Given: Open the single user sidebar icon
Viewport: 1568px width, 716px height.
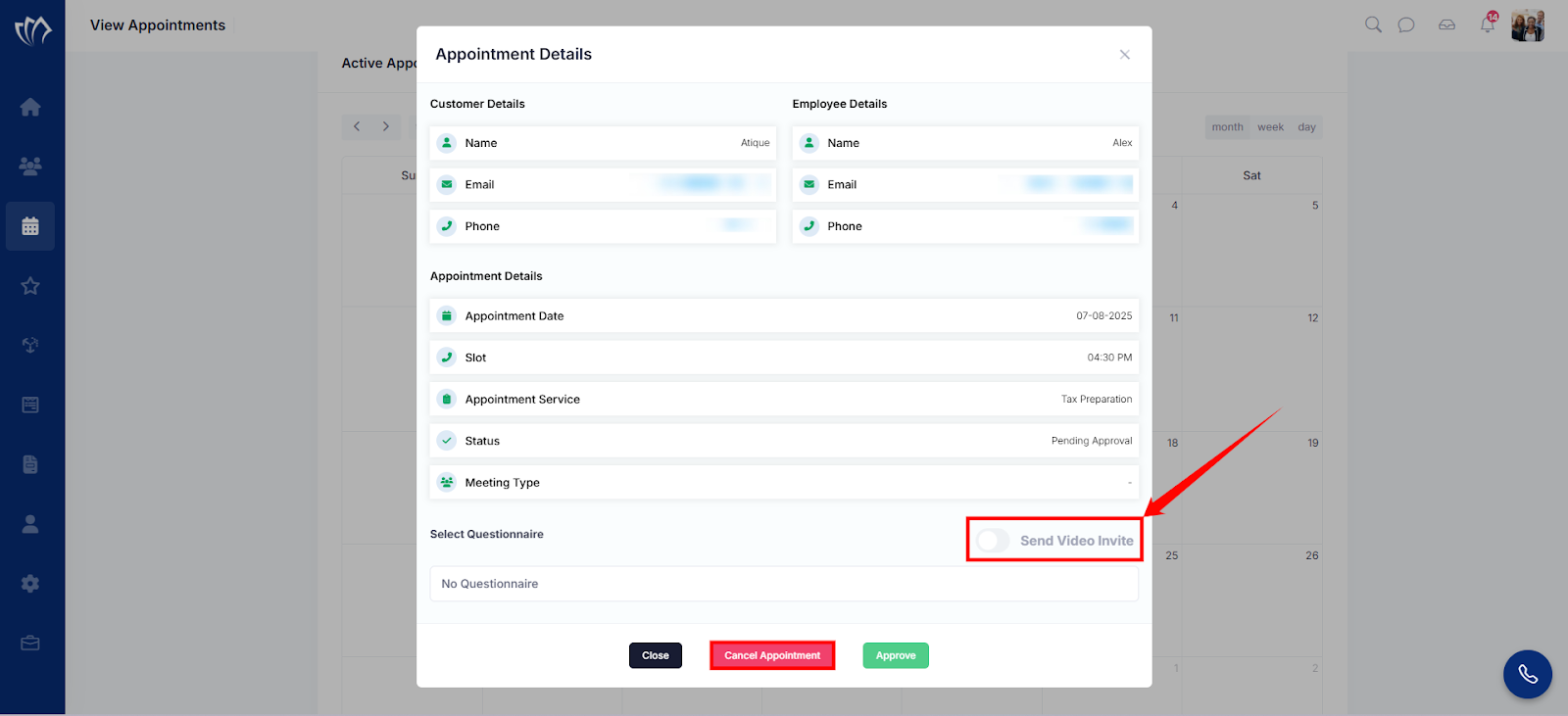Looking at the screenshot, I should click(30, 524).
